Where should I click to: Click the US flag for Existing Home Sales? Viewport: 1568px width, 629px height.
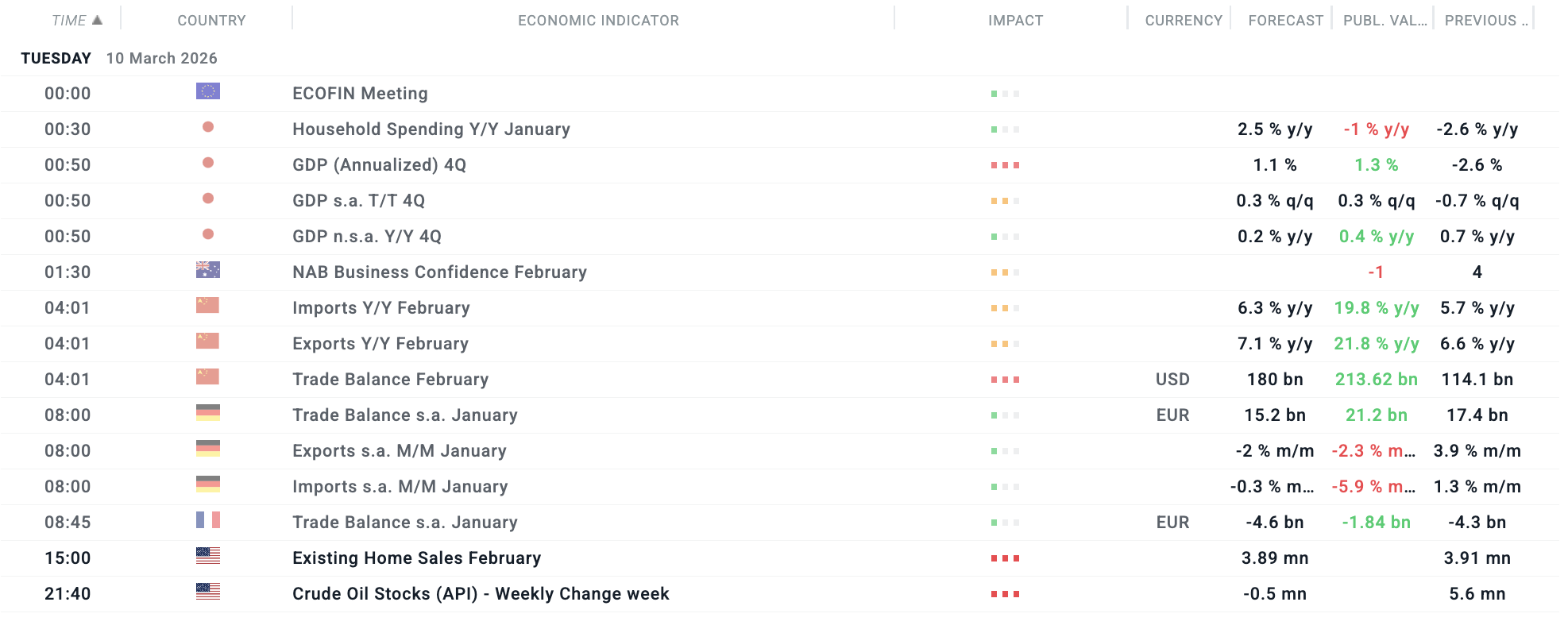pyautogui.click(x=208, y=557)
